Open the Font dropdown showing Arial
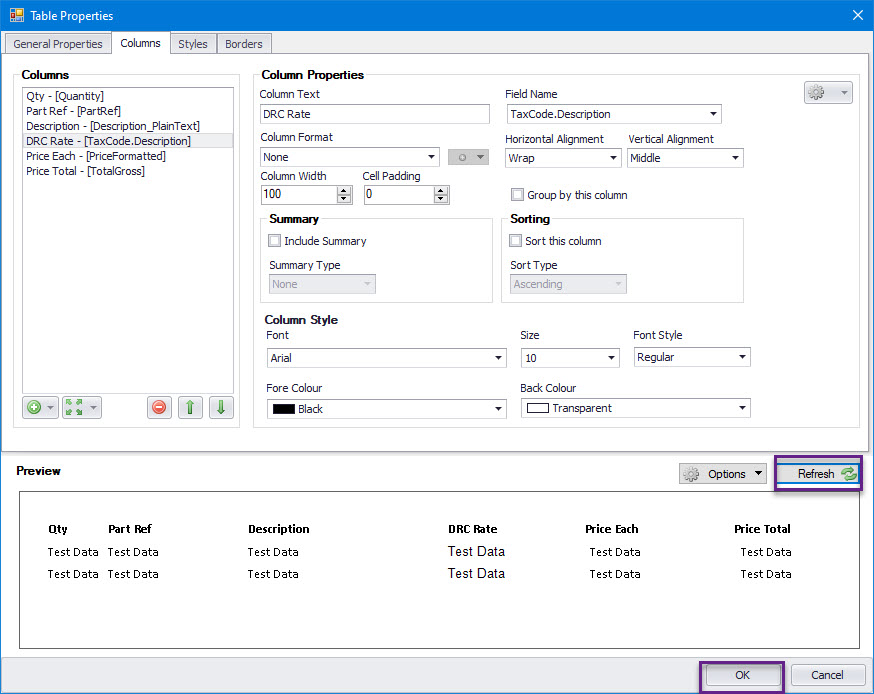 [386, 357]
